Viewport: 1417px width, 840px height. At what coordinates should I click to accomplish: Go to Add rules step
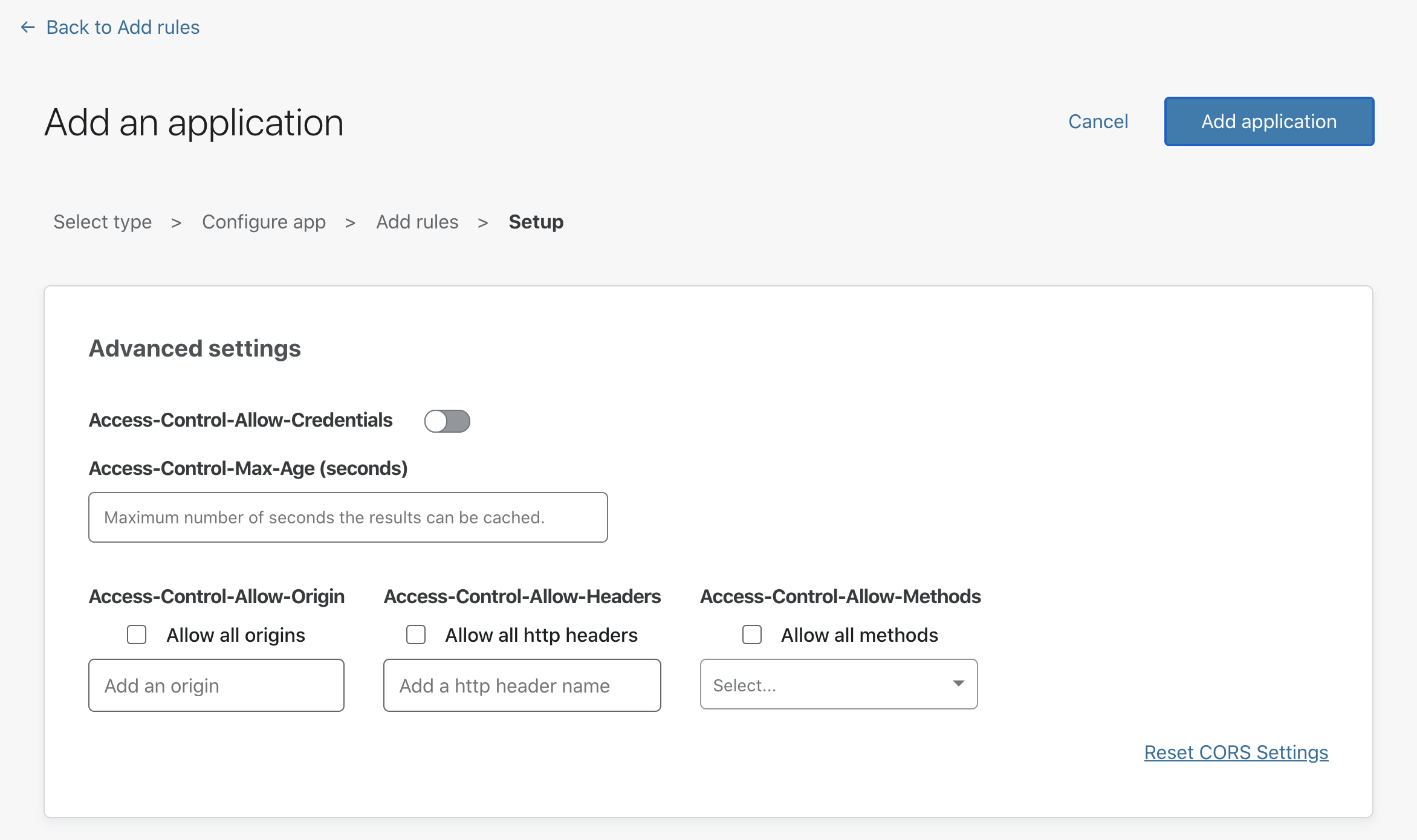coord(417,222)
